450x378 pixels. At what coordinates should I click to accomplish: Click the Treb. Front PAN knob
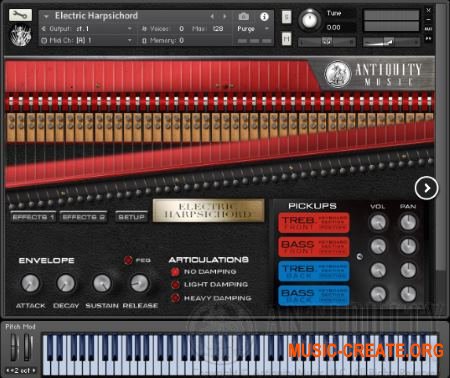[408, 223]
